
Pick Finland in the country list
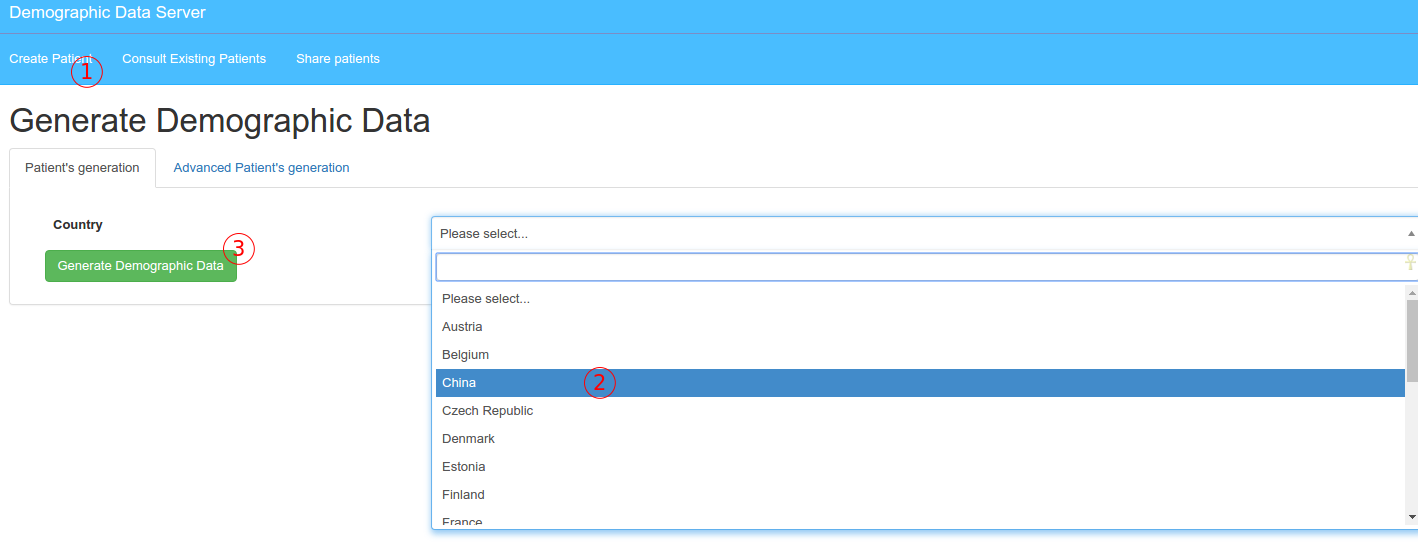pyautogui.click(x=463, y=495)
